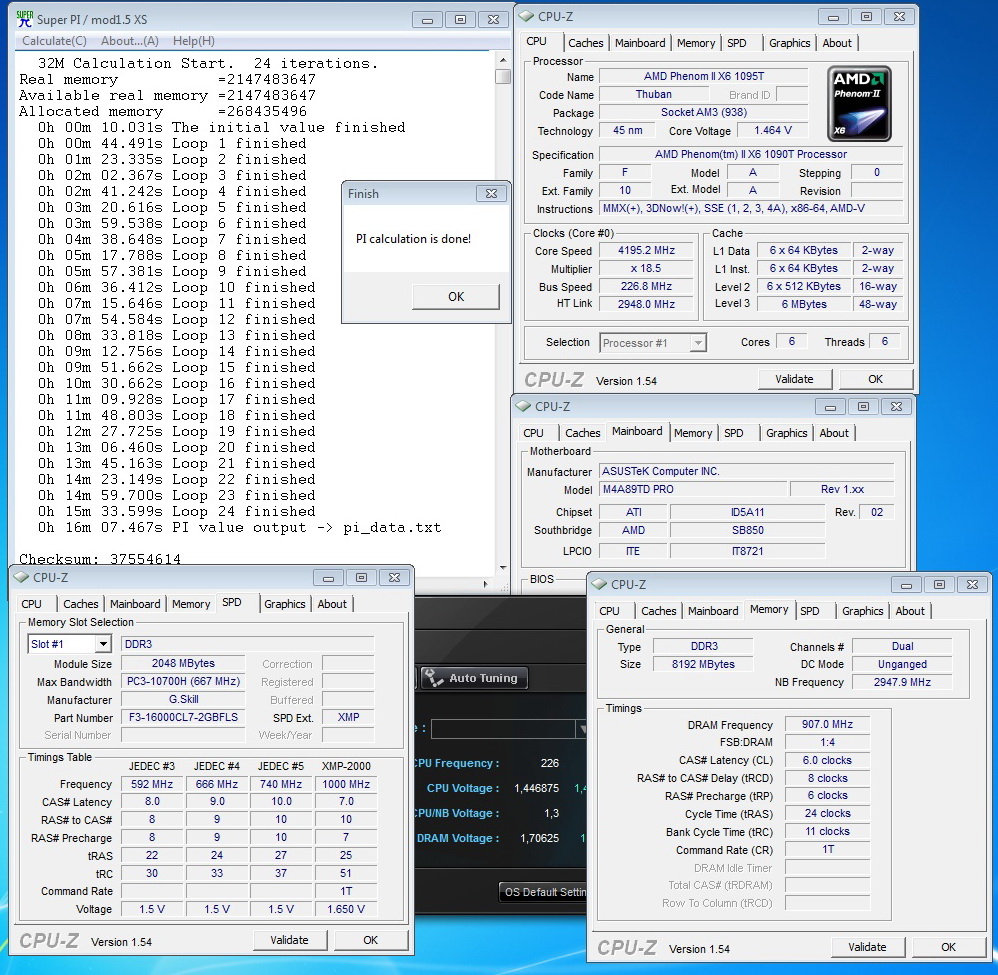
Task: Switch to CPU tab in SPD CPU-Z window
Action: 31,605
